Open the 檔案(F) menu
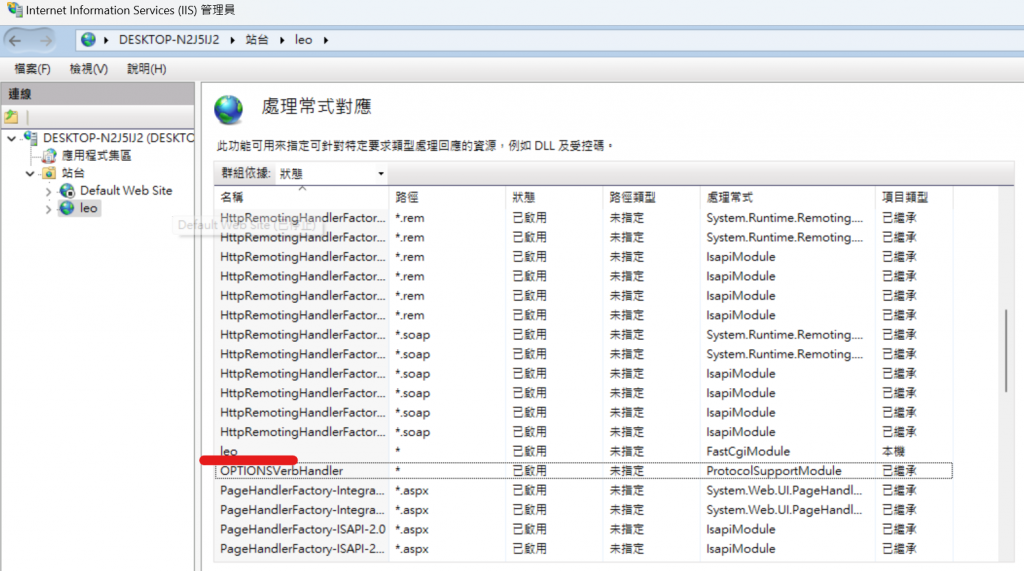The height and width of the screenshot is (571, 1024). pos(32,69)
